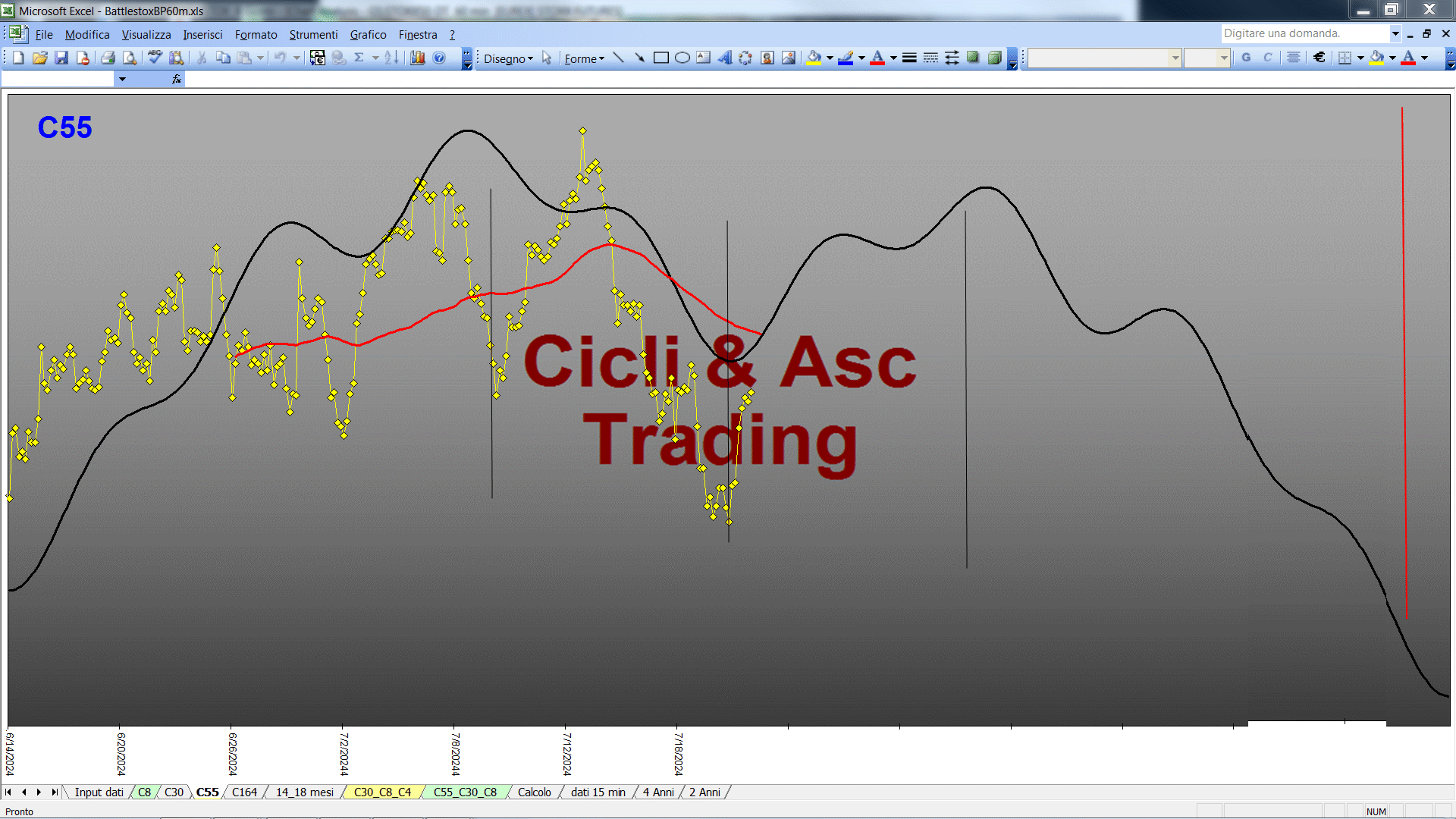Open the Paste options dropdown arrow
1456x819 pixels.
(260, 58)
